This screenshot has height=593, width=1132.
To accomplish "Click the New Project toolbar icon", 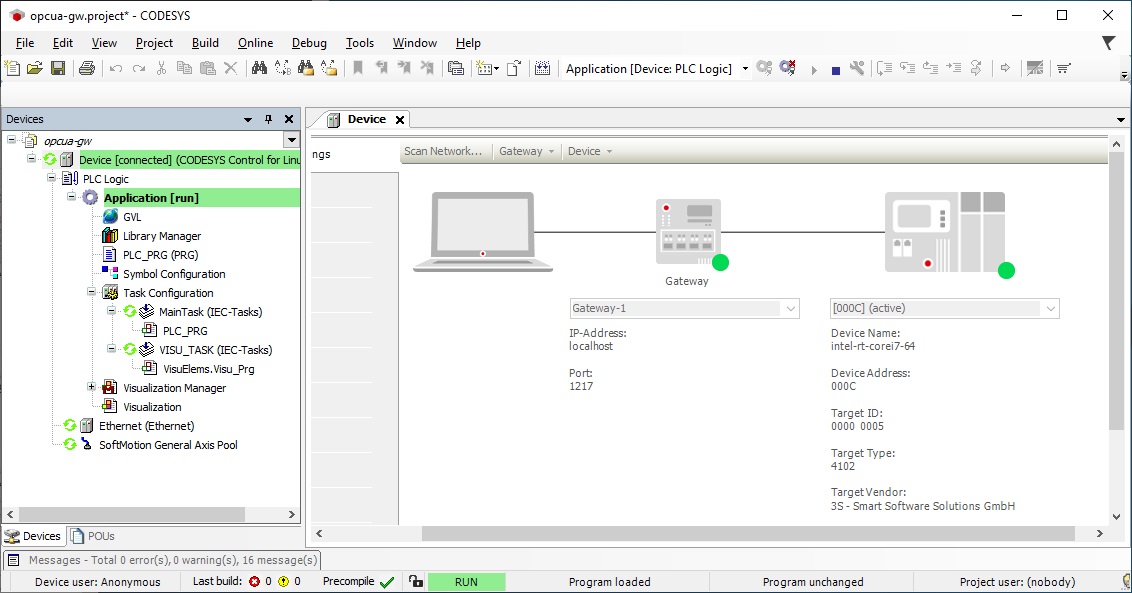I will pos(12,69).
